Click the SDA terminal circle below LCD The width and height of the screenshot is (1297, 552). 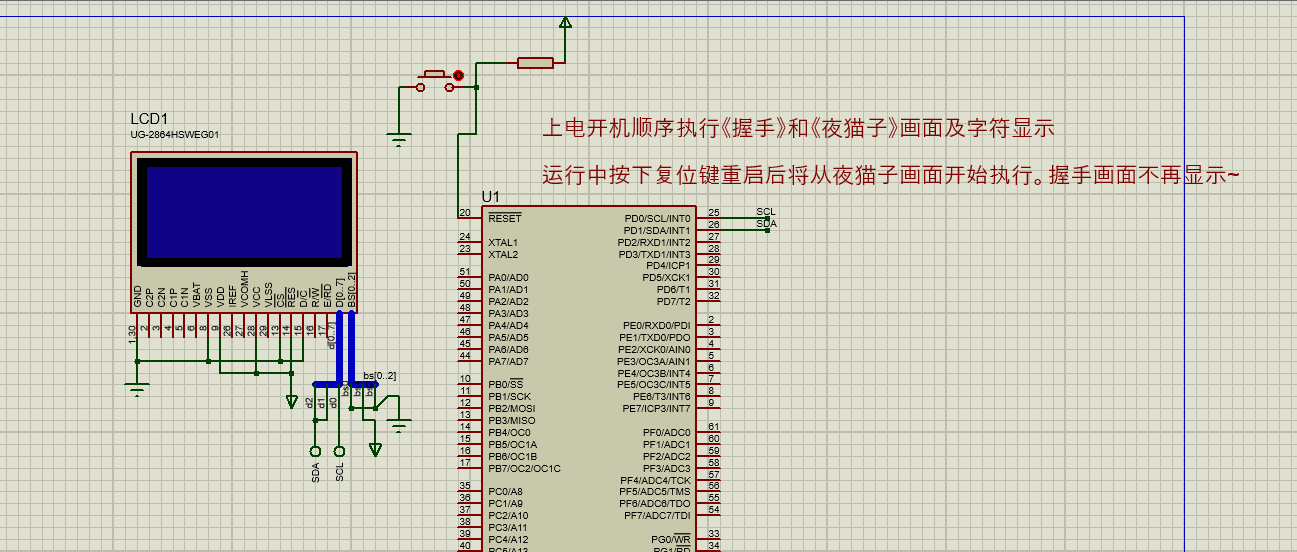(x=315, y=451)
